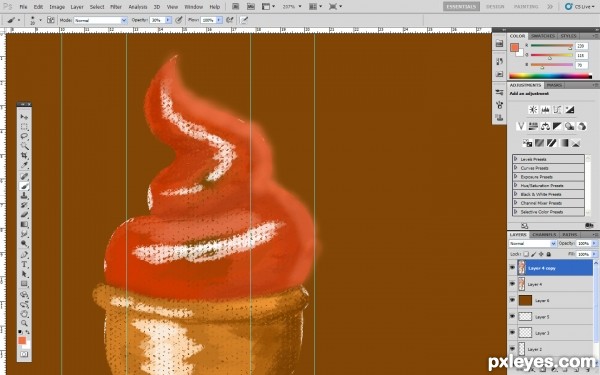Select the Quick Selection tool

pyautogui.click(x=24, y=146)
